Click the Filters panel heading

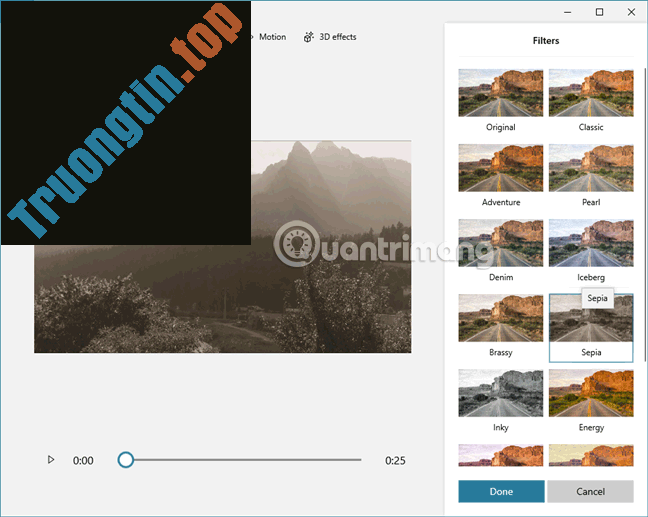point(546,41)
